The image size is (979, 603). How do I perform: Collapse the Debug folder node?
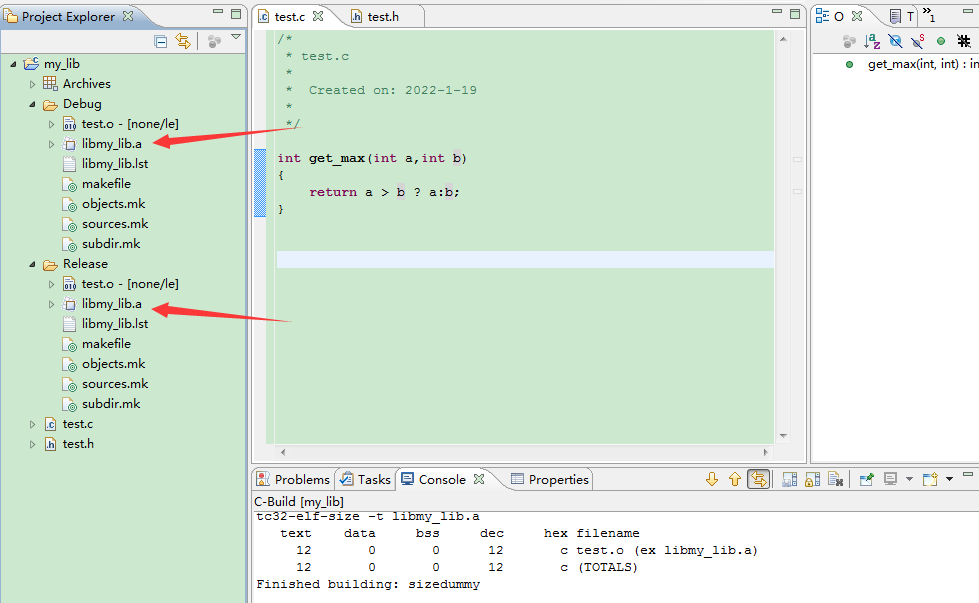pyautogui.click(x=32, y=103)
